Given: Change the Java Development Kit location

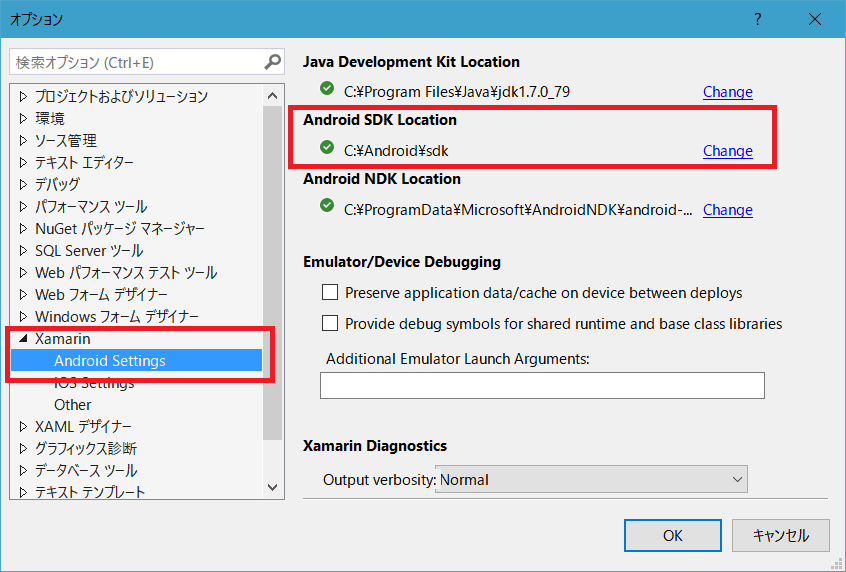Looking at the screenshot, I should tap(727, 92).
